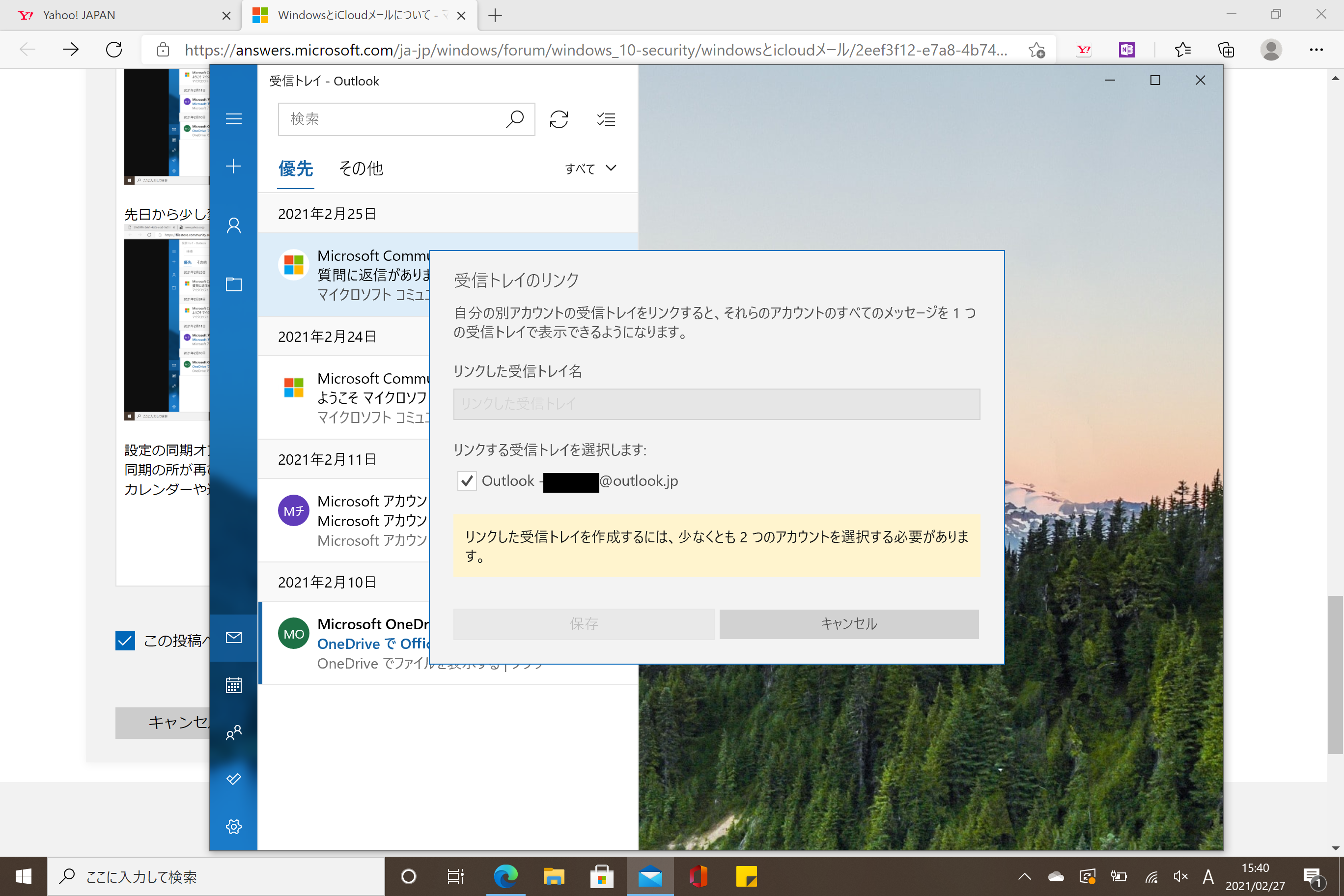Click the リンクした受信トレイ name field
The image size is (1344, 896).
(x=717, y=404)
